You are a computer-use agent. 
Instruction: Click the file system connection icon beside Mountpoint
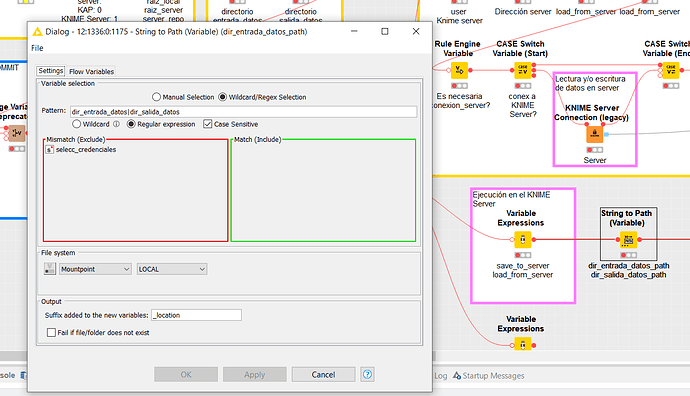[50, 269]
